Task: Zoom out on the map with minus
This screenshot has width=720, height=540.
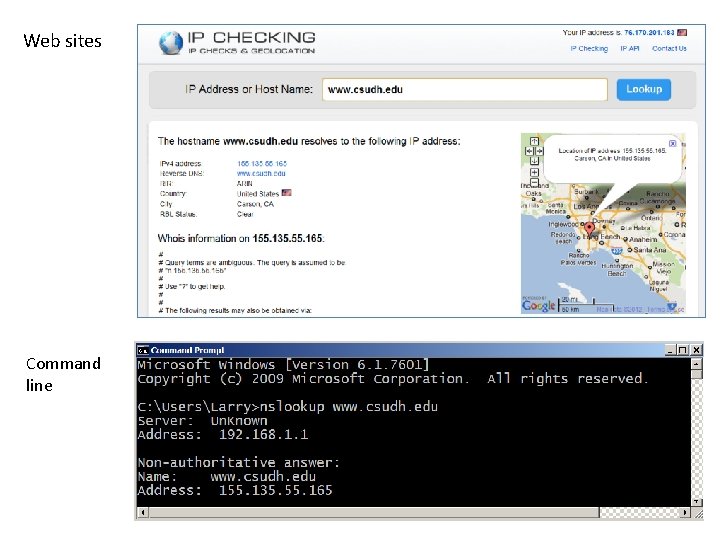Action: pos(534,182)
